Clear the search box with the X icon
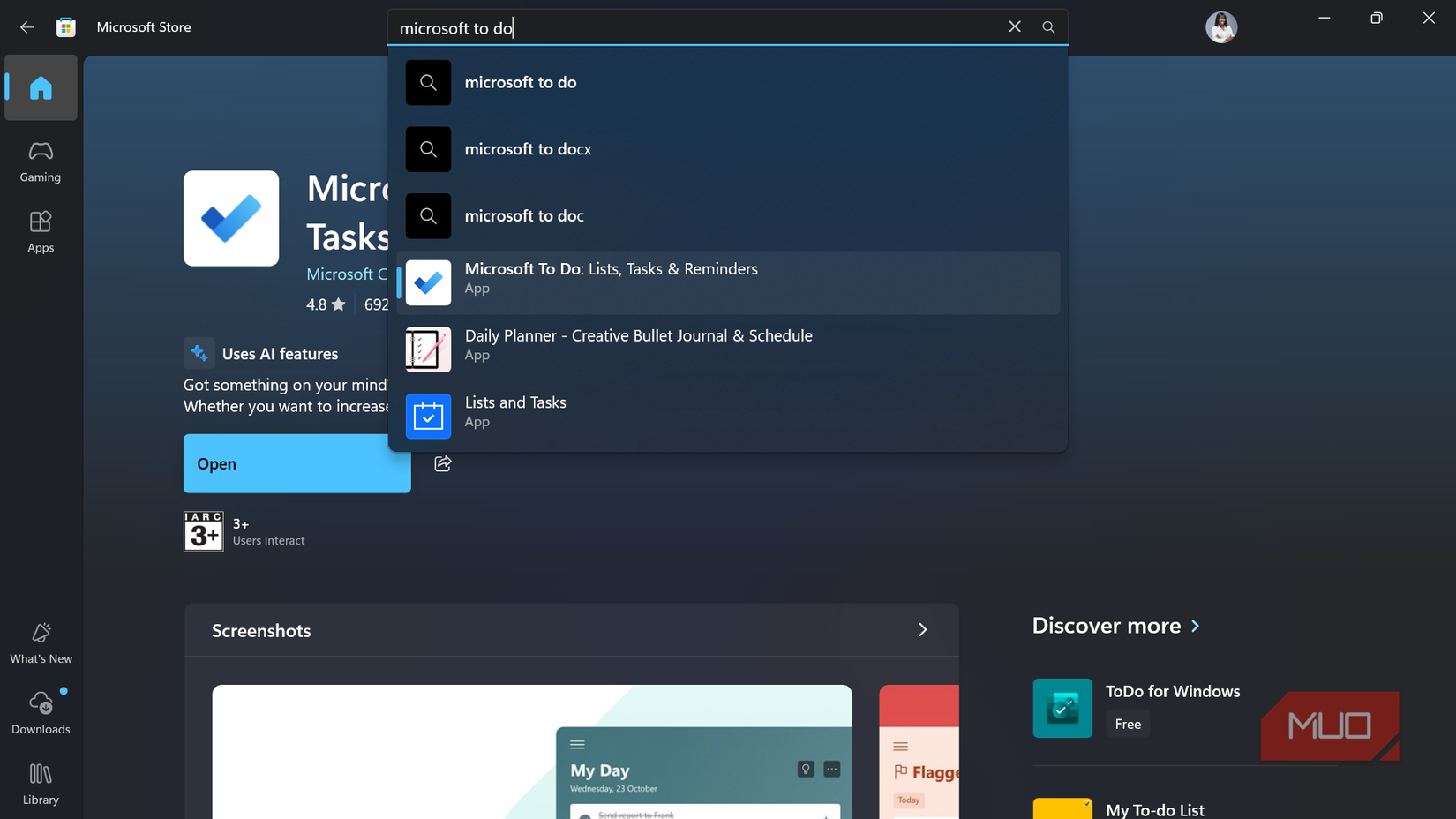The width and height of the screenshot is (1456, 819). coord(1014,26)
